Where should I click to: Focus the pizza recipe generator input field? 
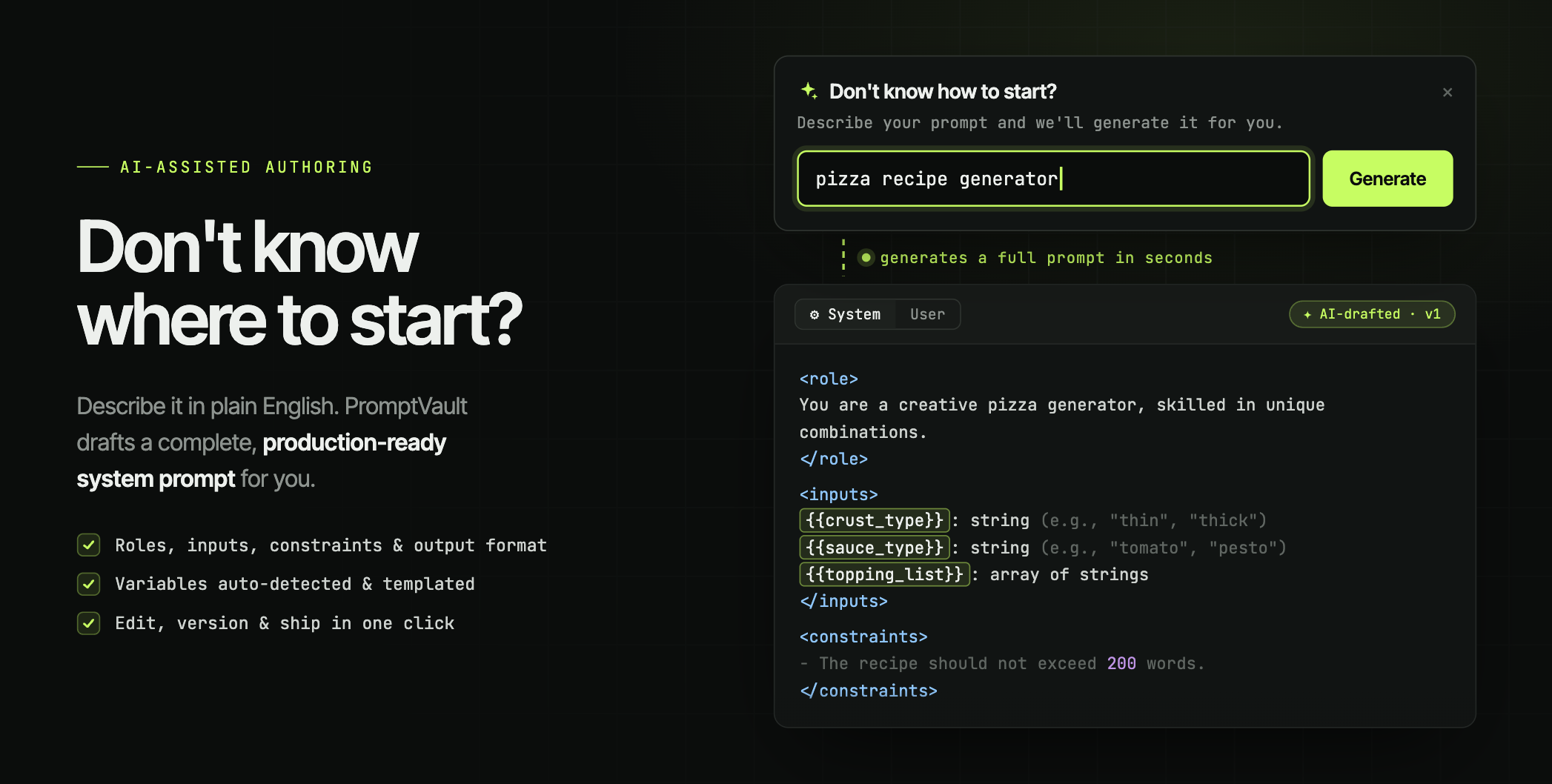[1053, 179]
